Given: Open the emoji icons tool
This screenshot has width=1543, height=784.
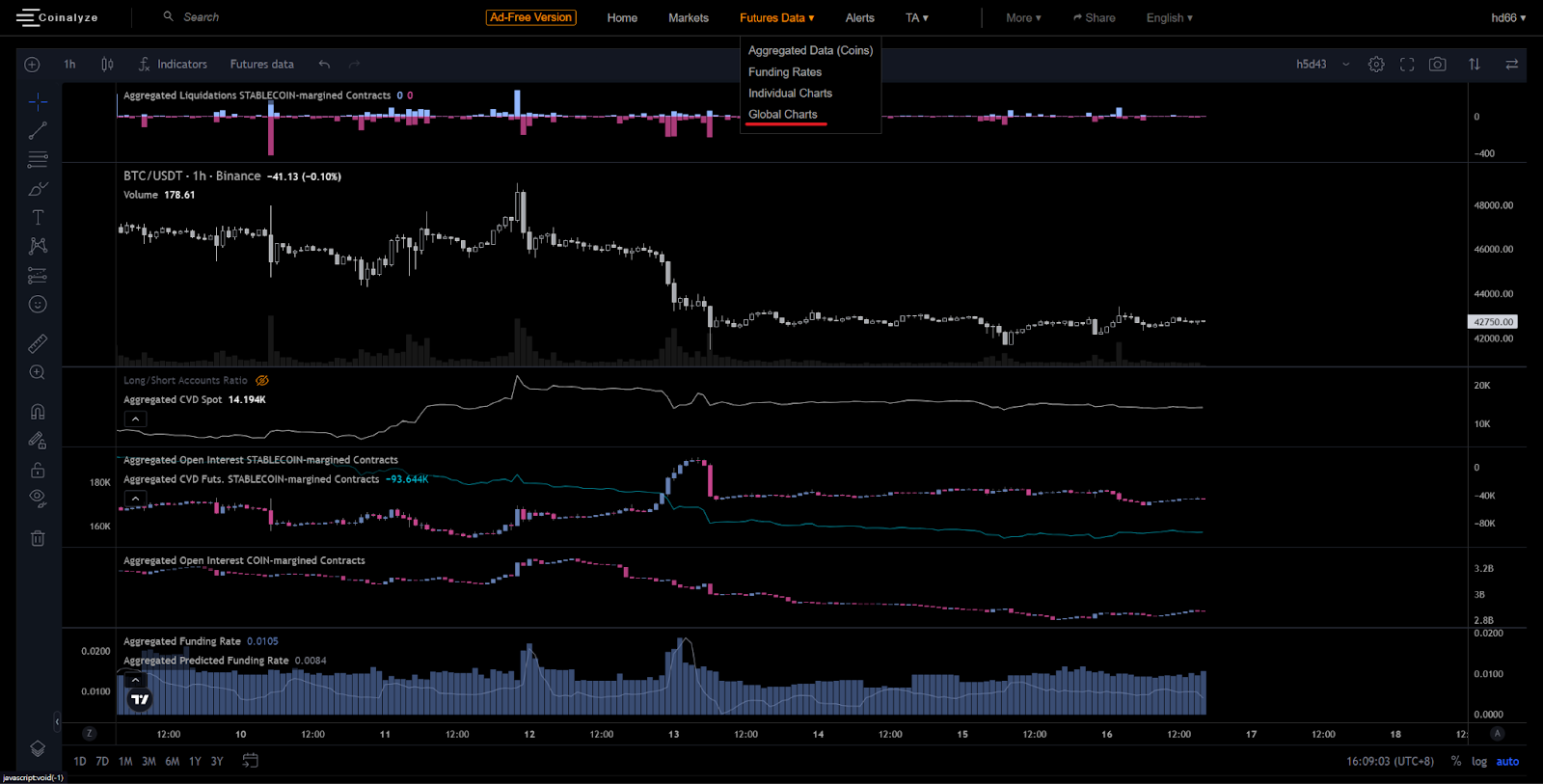Looking at the screenshot, I should click(x=38, y=305).
